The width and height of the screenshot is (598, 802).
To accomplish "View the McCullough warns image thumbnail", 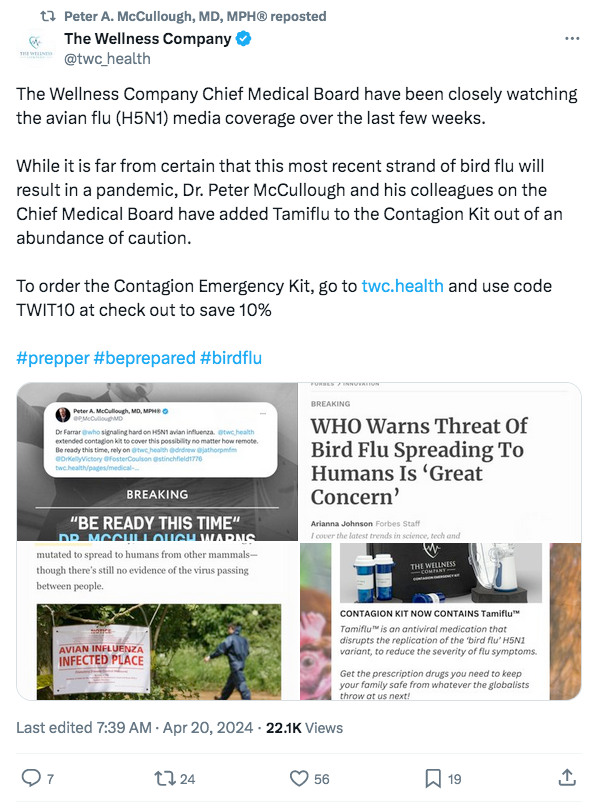I will point(157,461).
